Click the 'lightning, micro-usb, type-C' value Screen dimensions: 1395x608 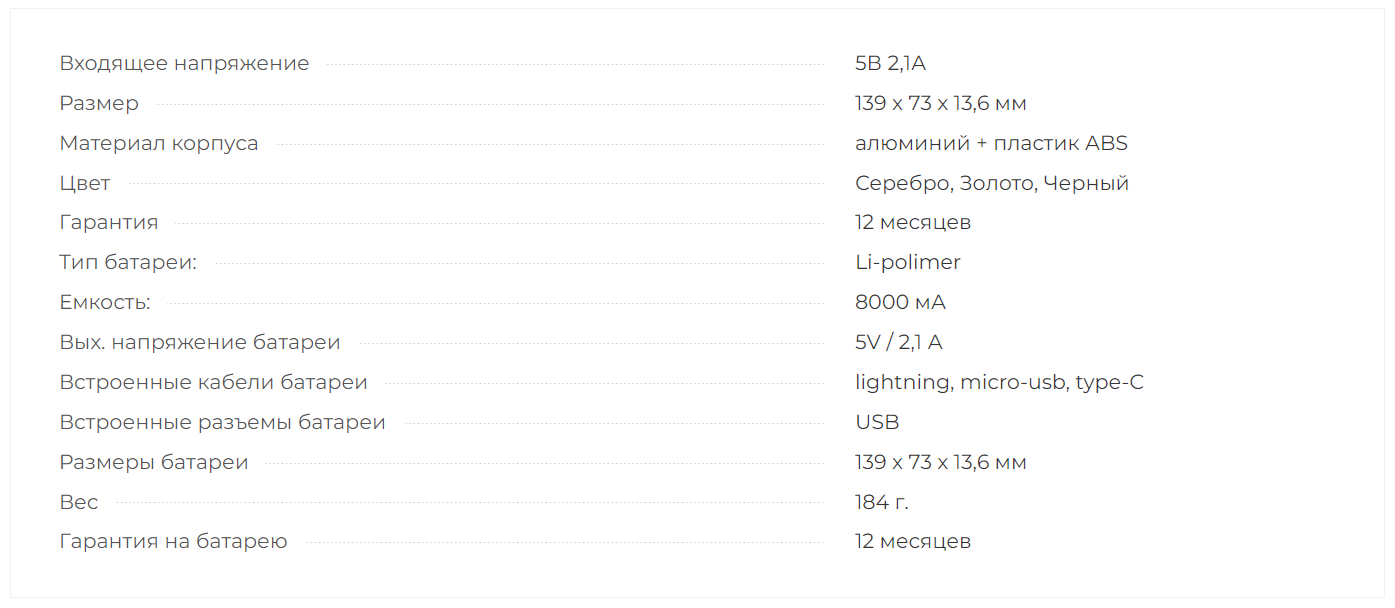tap(999, 382)
